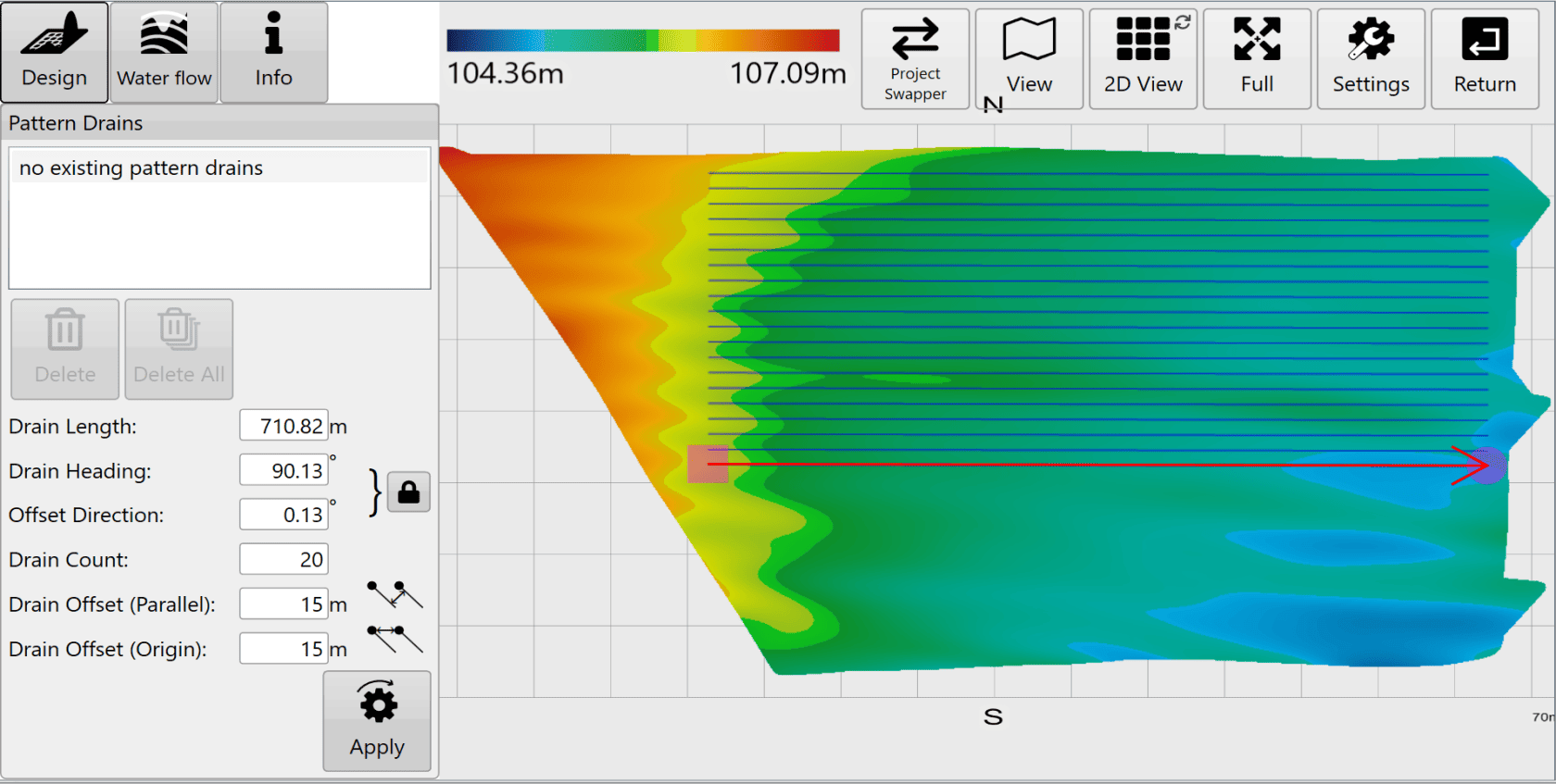Image resolution: width=1556 pixels, height=784 pixels.
Task: Switch to 2D View
Action: coord(1143,59)
